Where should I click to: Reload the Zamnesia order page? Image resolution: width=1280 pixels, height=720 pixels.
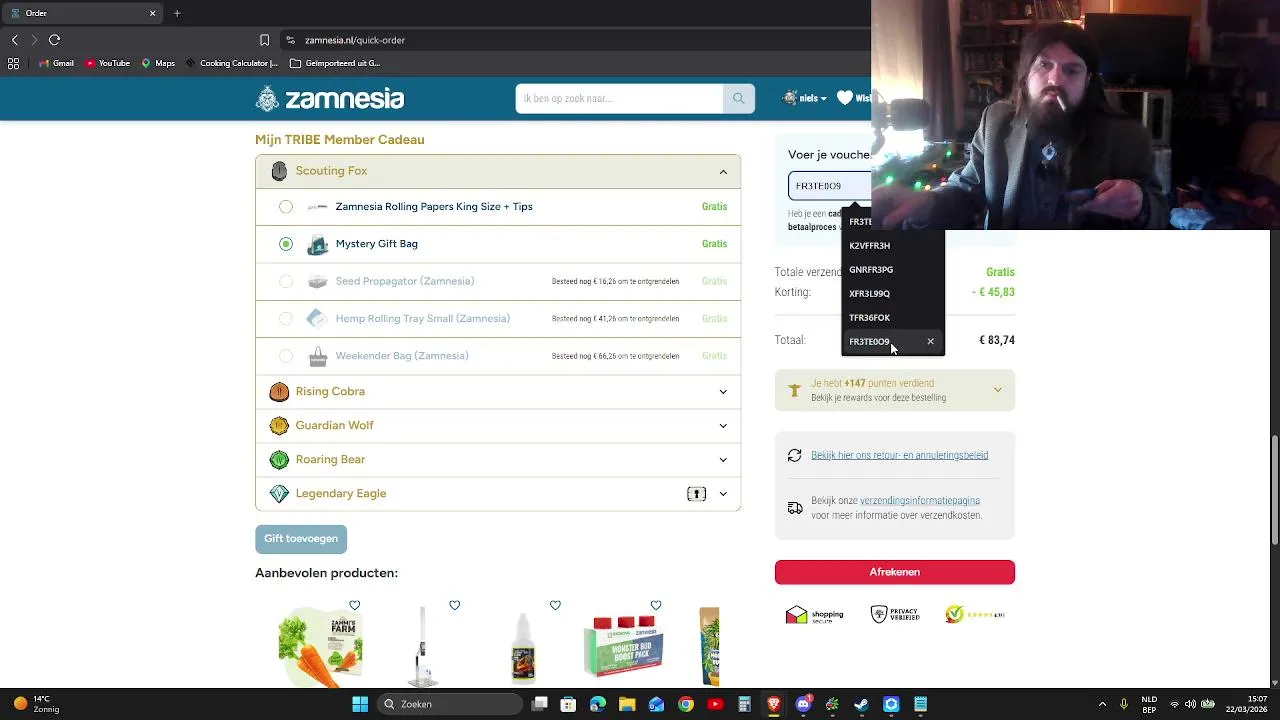[55, 40]
